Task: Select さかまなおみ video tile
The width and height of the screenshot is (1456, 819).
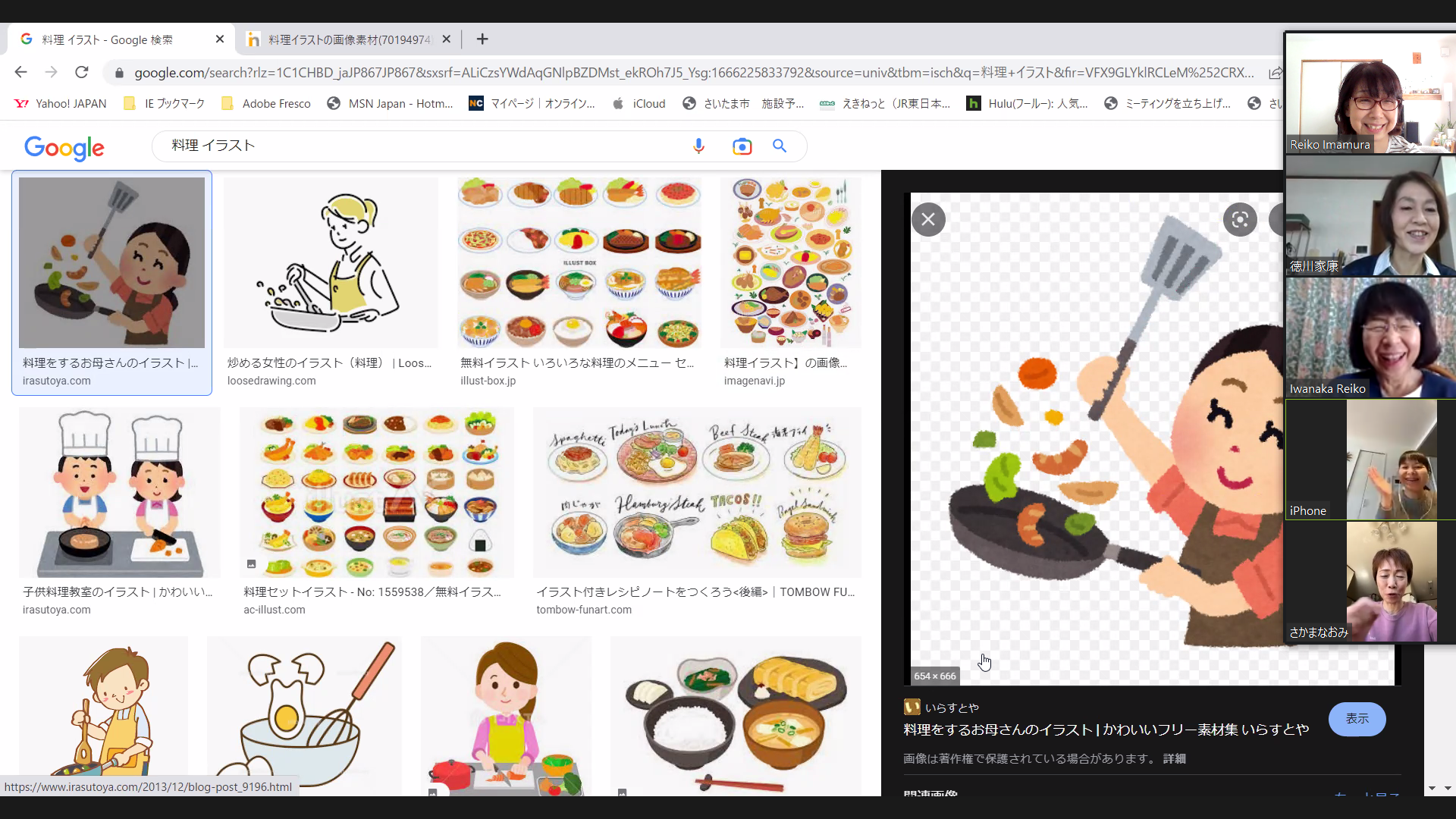Action: point(1370,582)
